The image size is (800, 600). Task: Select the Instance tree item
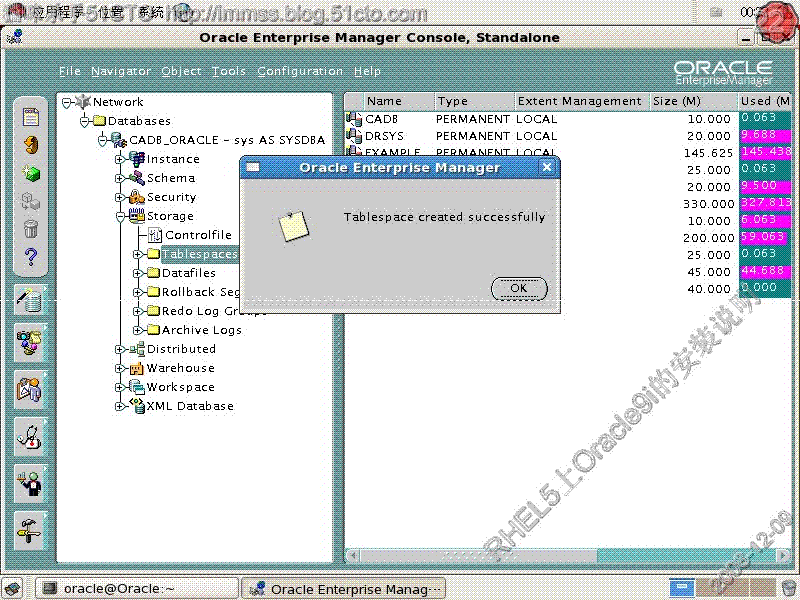[173, 159]
